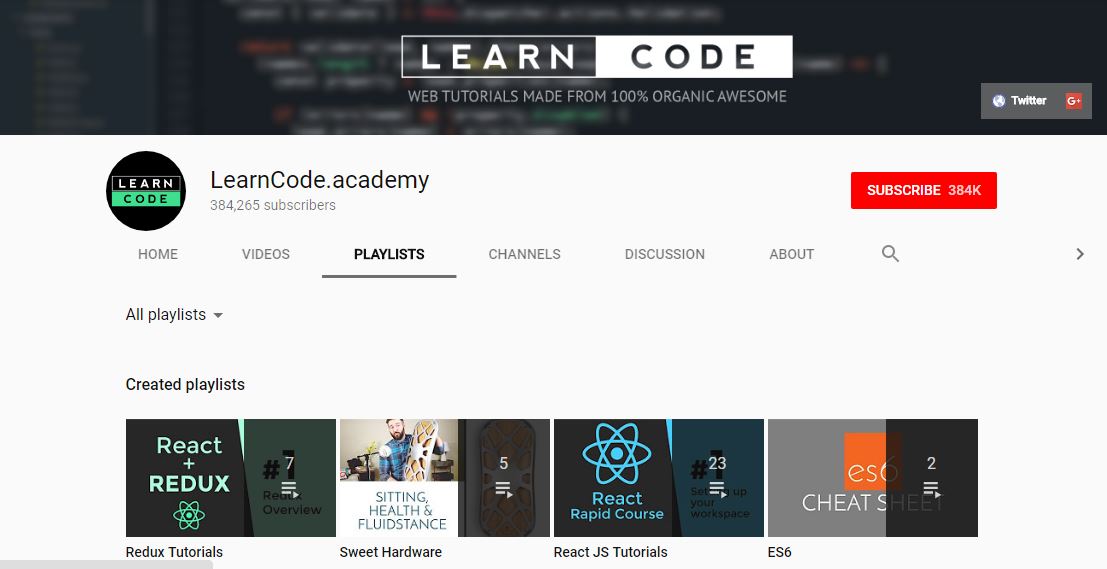Open the DISCUSSION tab
The image size is (1107, 569).
coord(664,254)
